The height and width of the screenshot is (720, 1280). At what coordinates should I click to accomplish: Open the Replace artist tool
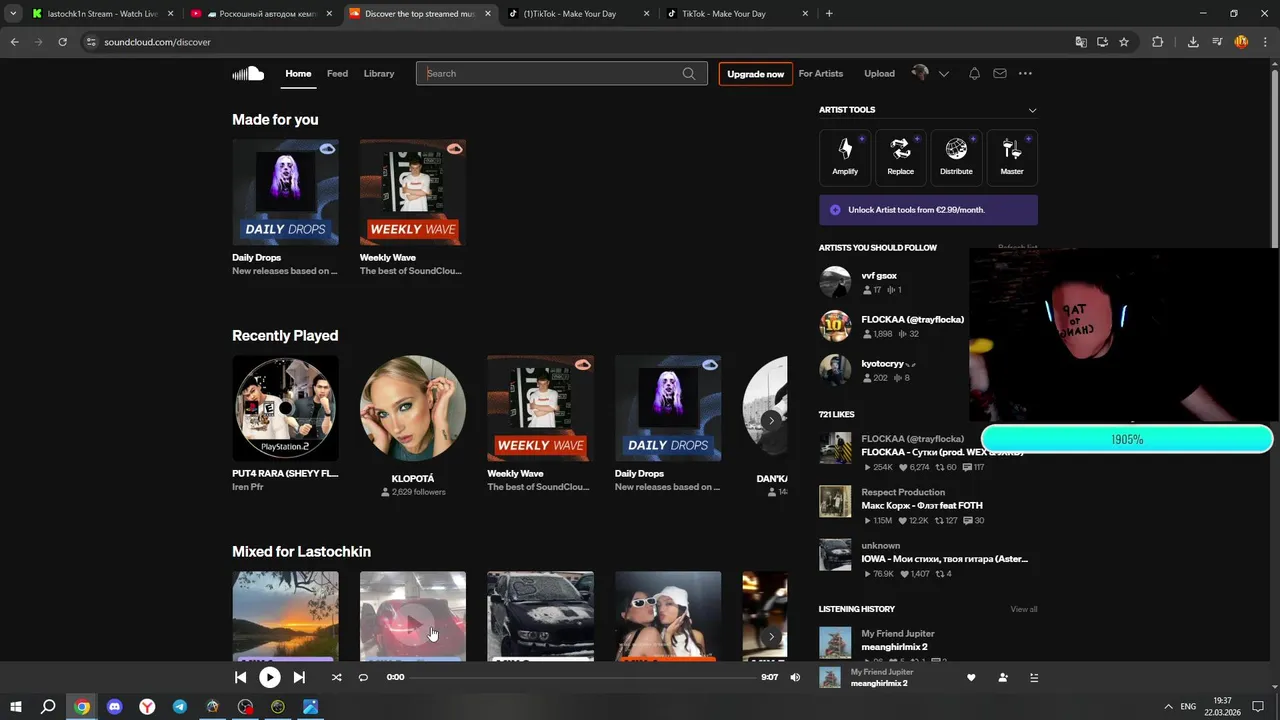[x=900, y=158]
